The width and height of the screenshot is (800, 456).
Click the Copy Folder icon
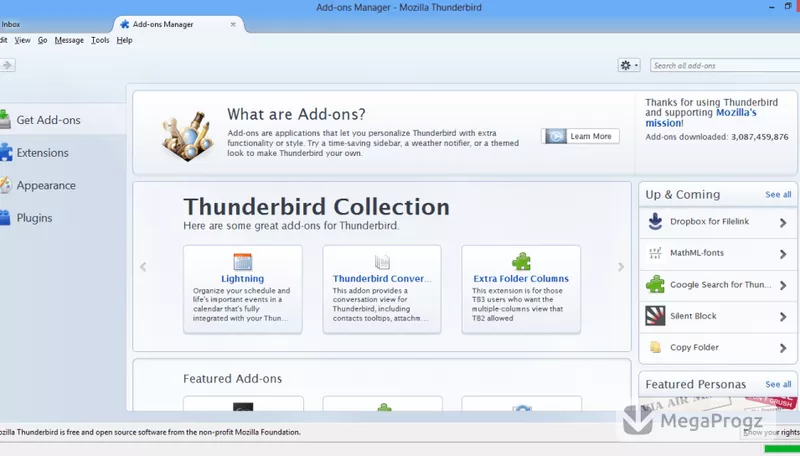(655, 347)
